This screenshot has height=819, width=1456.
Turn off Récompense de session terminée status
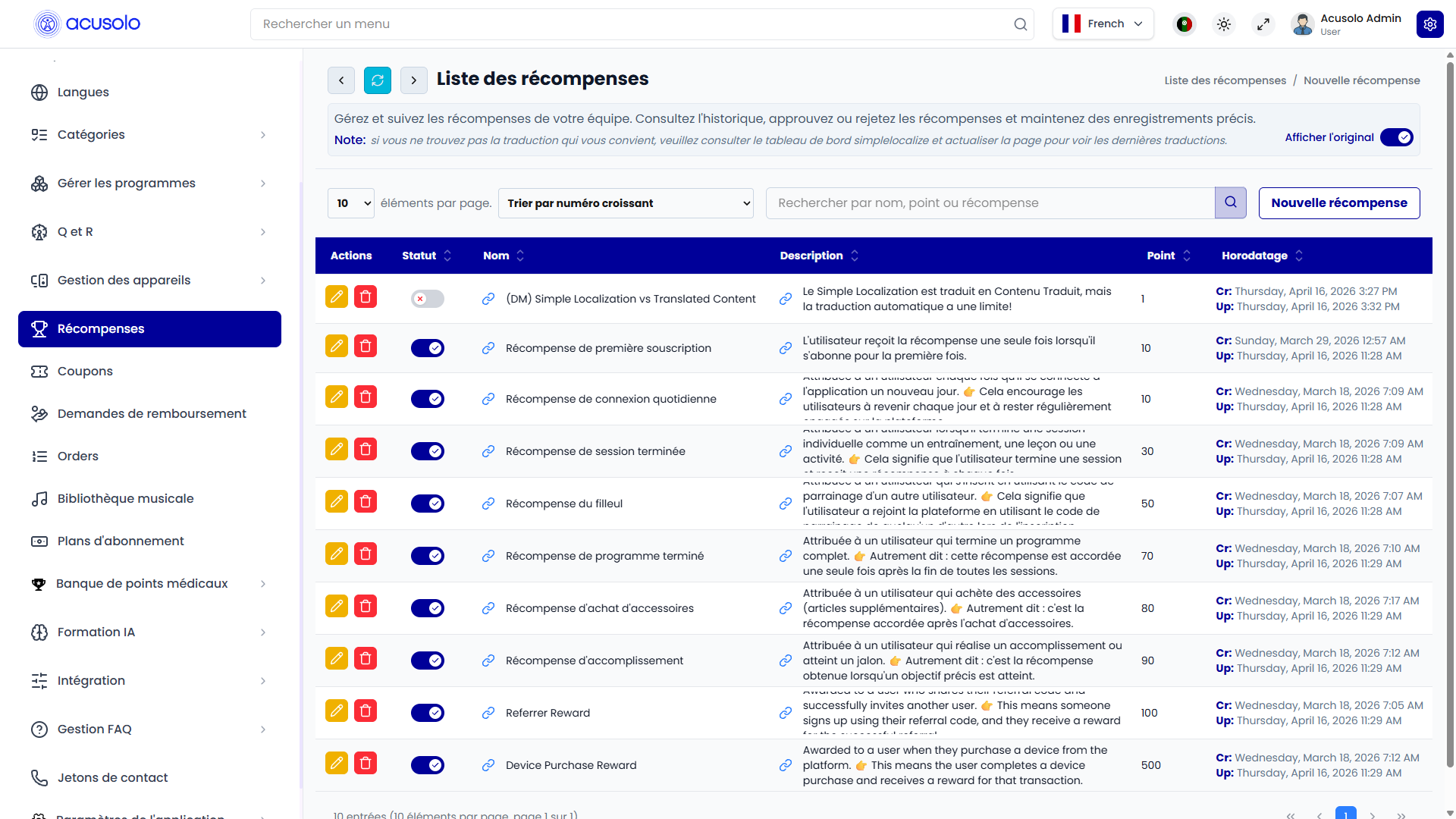[428, 451]
